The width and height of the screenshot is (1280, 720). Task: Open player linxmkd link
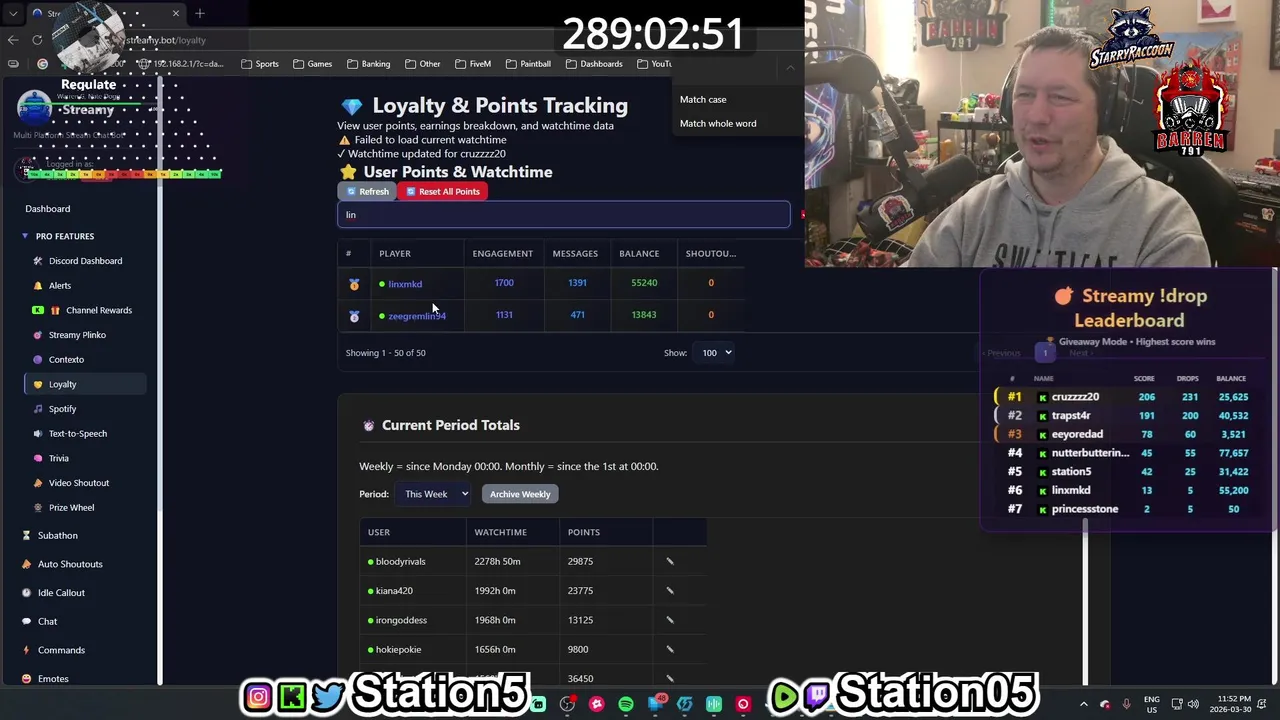(405, 284)
